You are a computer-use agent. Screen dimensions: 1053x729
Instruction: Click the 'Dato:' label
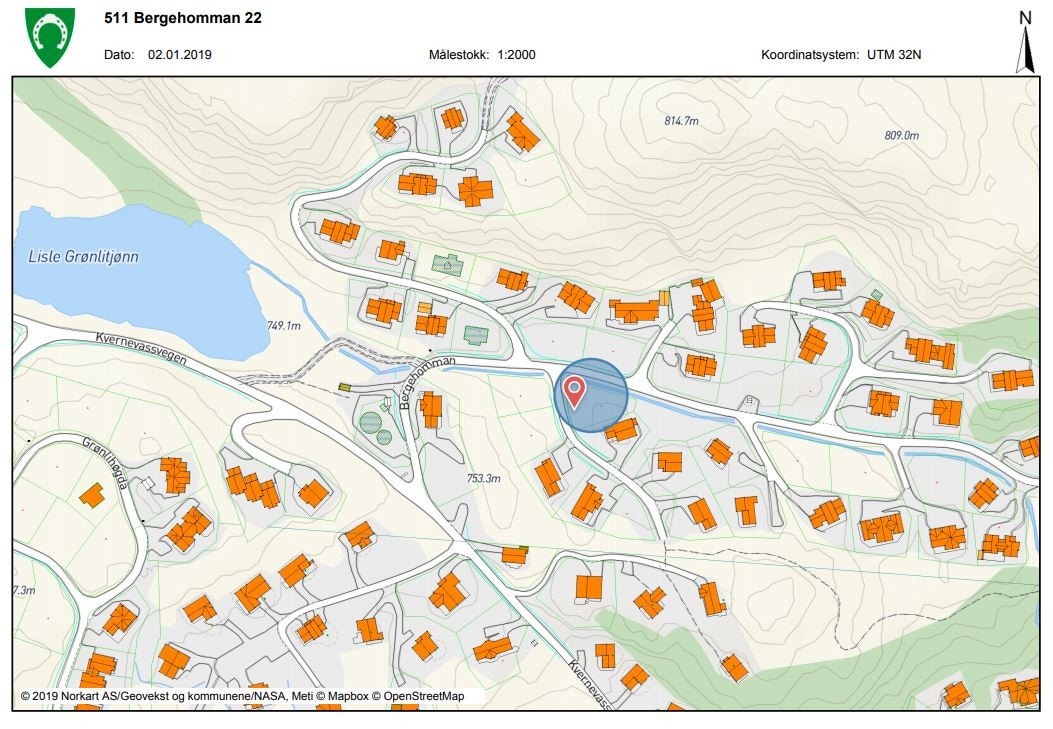119,55
